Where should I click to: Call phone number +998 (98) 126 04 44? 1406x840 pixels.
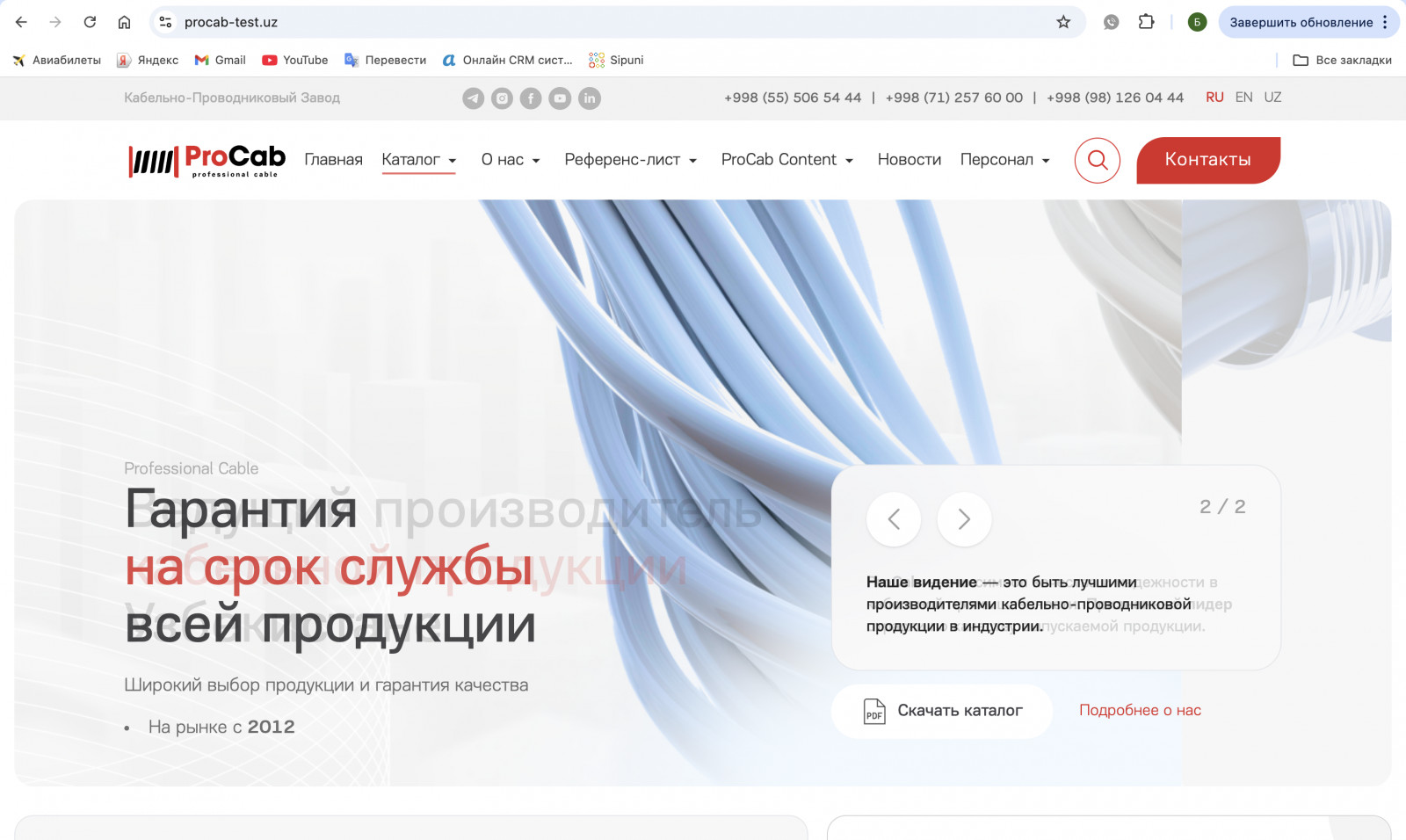1115,98
